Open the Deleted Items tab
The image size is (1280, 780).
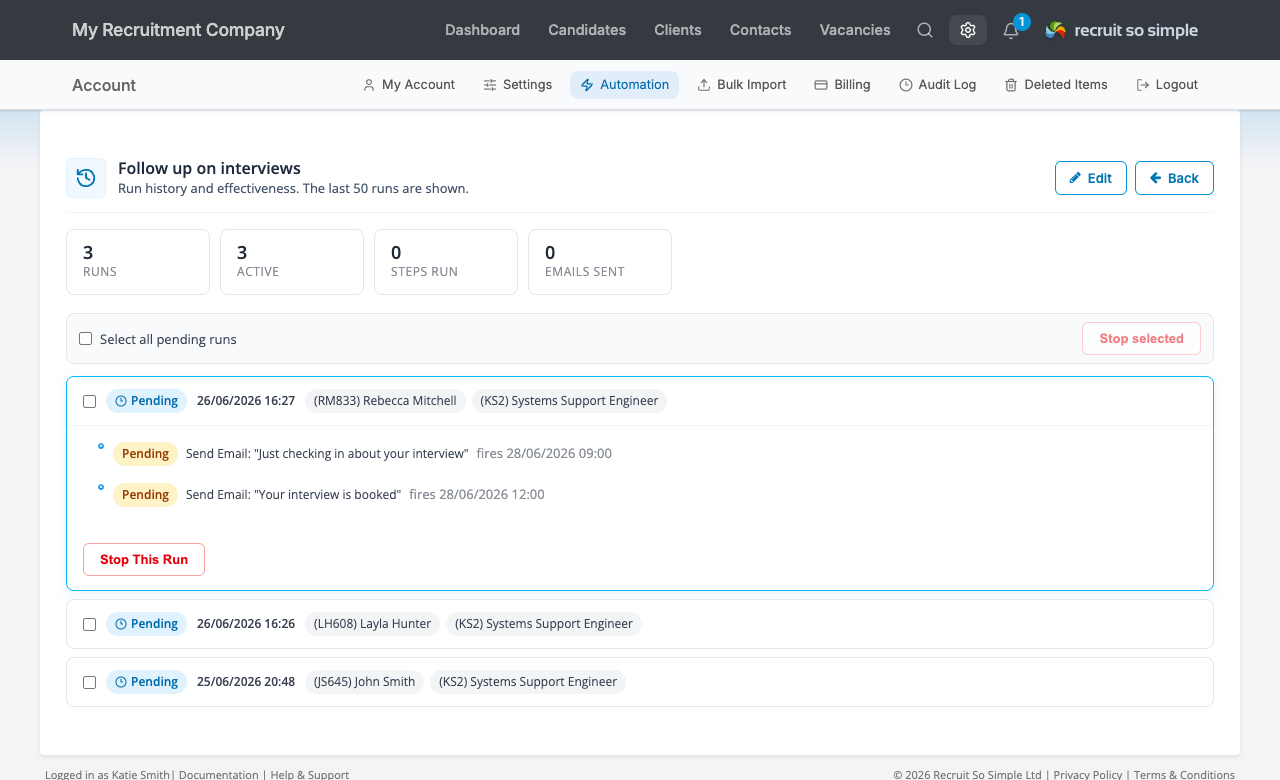[x=1056, y=85]
